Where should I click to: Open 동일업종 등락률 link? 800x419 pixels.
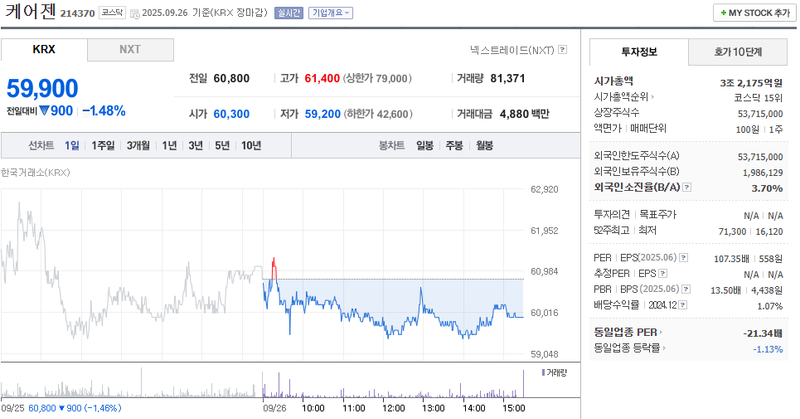pyautogui.click(x=630, y=348)
